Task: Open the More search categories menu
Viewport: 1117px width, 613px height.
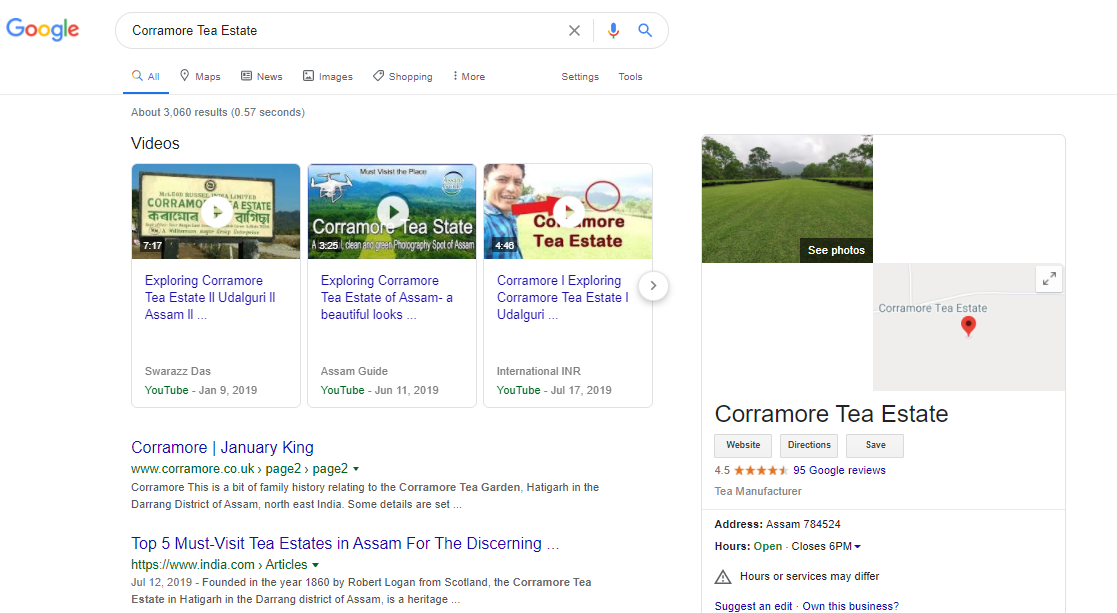Action: coord(469,76)
